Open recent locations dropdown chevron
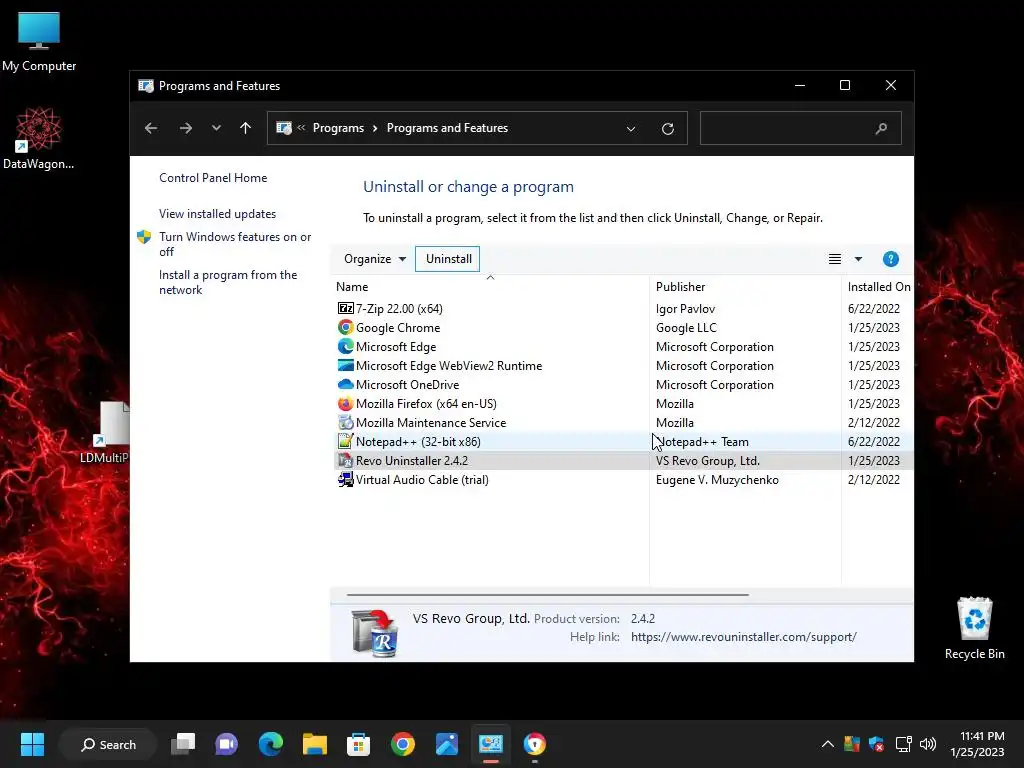 tap(216, 128)
